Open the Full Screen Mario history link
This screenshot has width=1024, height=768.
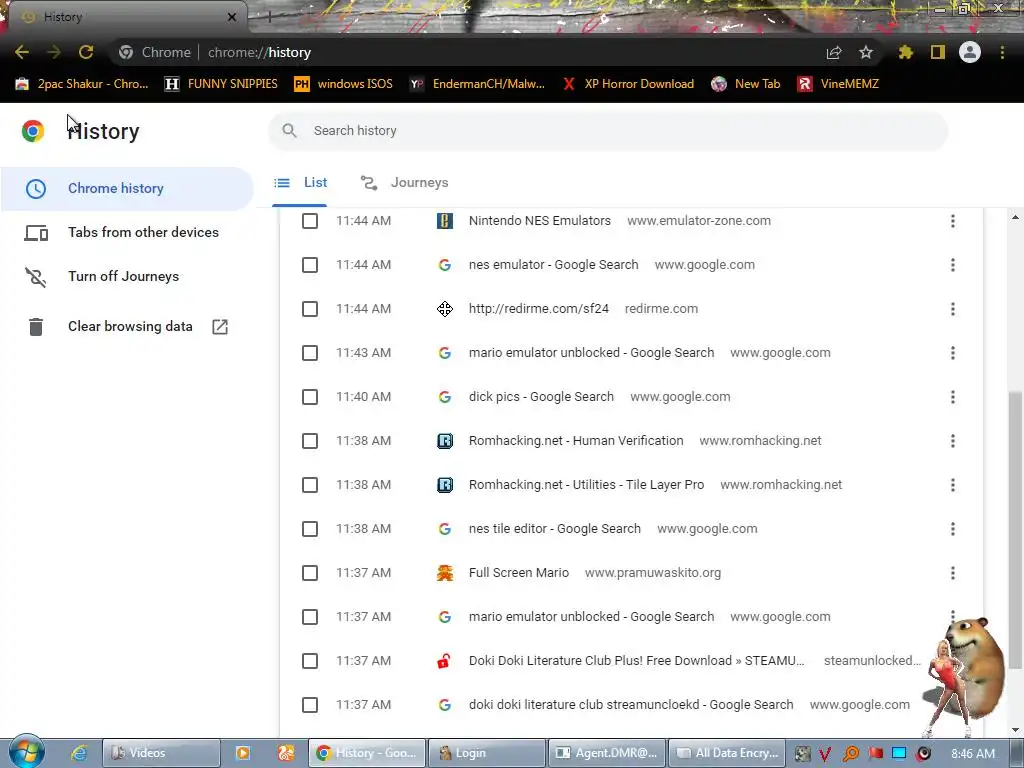pos(519,573)
